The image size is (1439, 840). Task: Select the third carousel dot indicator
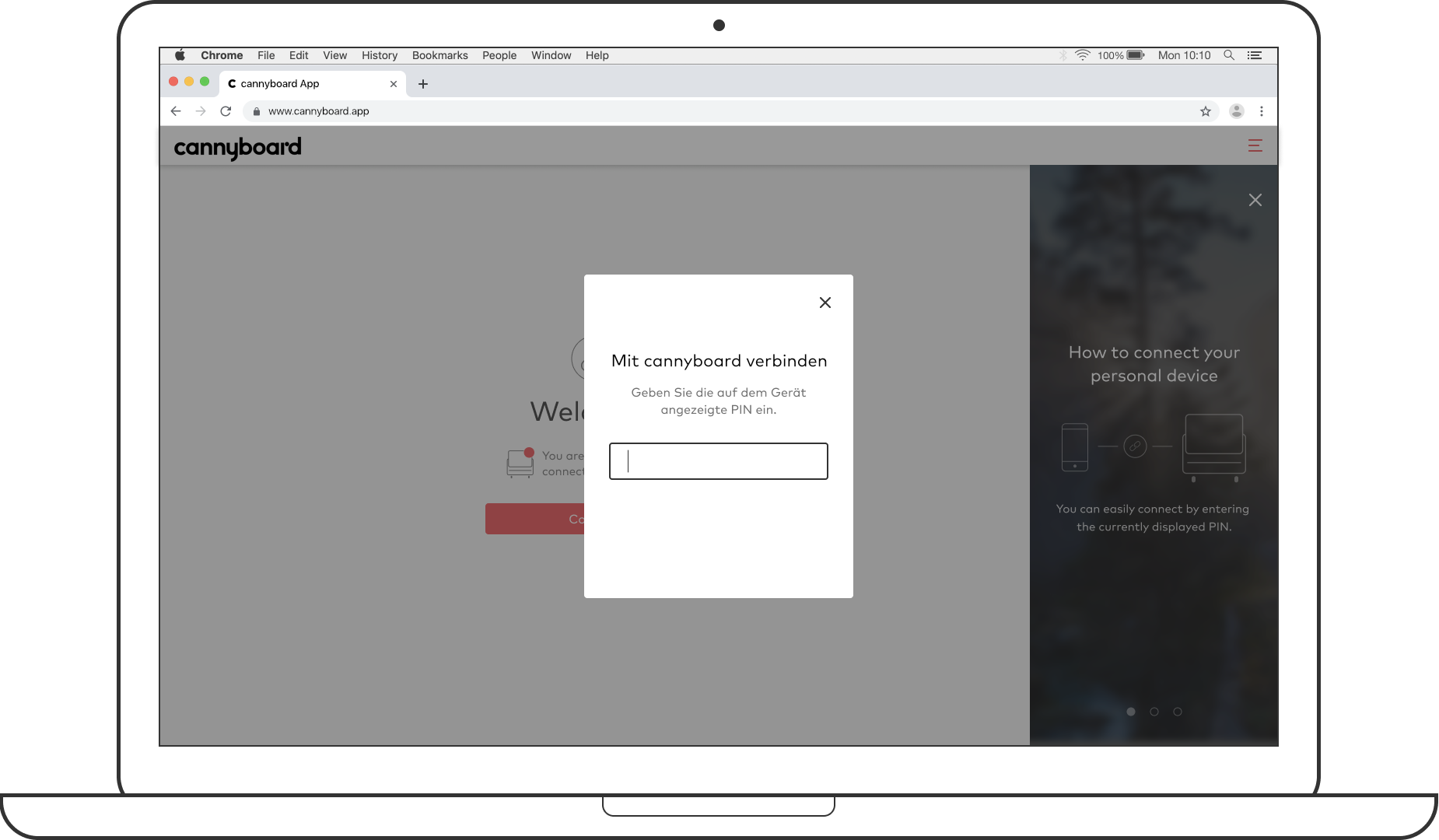(1178, 712)
